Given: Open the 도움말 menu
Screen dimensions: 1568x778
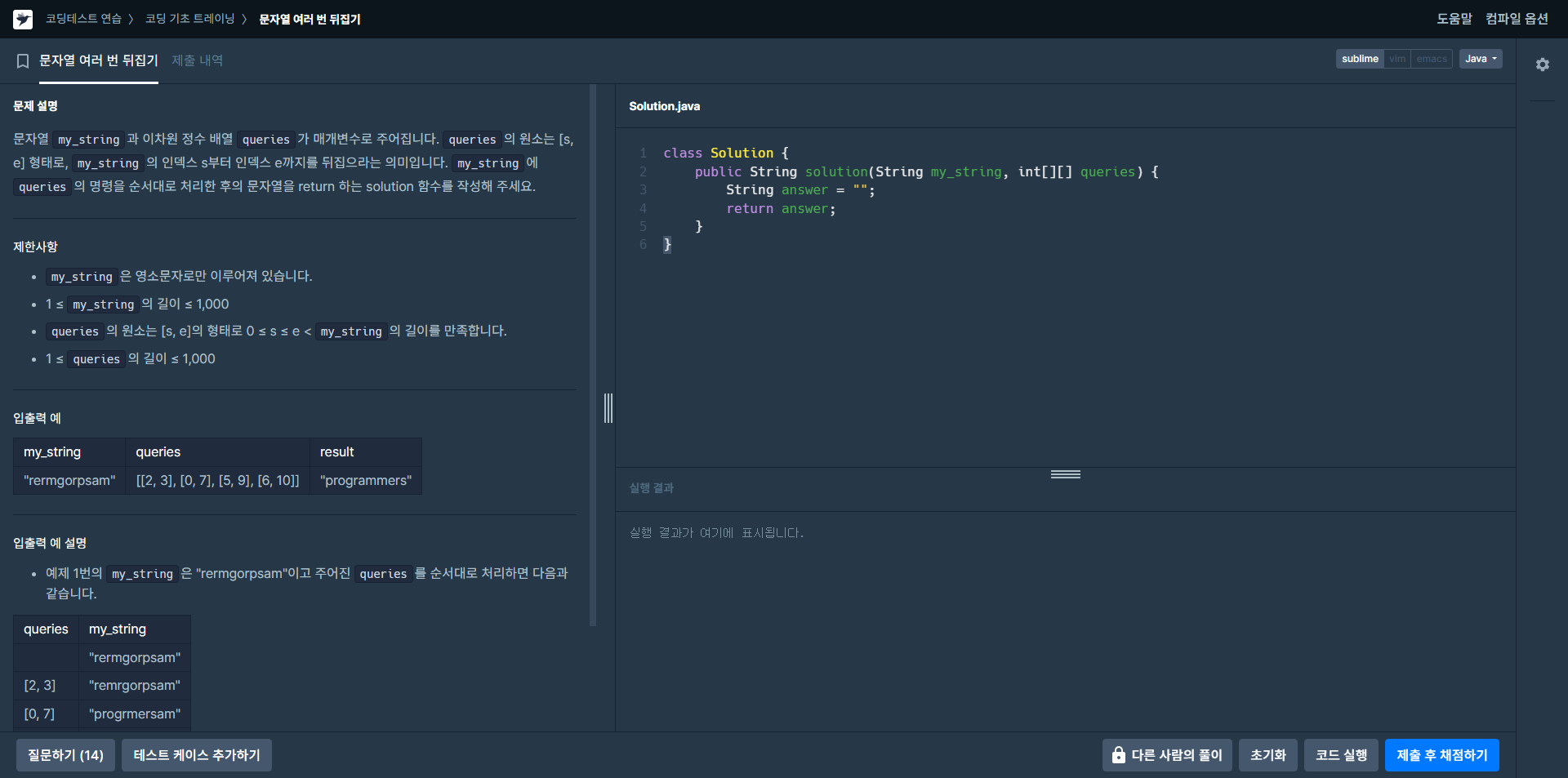Looking at the screenshot, I should 1454,19.
